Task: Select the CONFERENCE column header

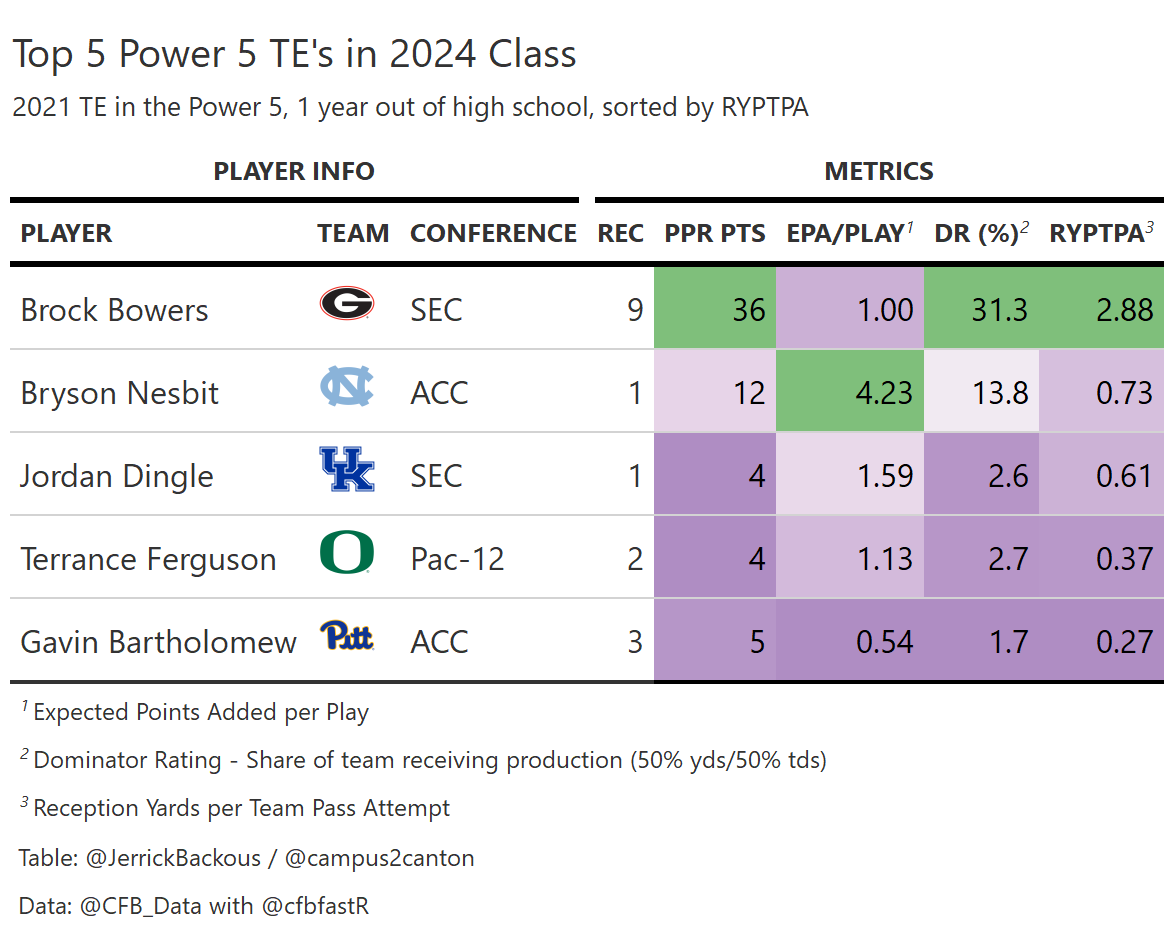Action: pyautogui.click(x=493, y=234)
